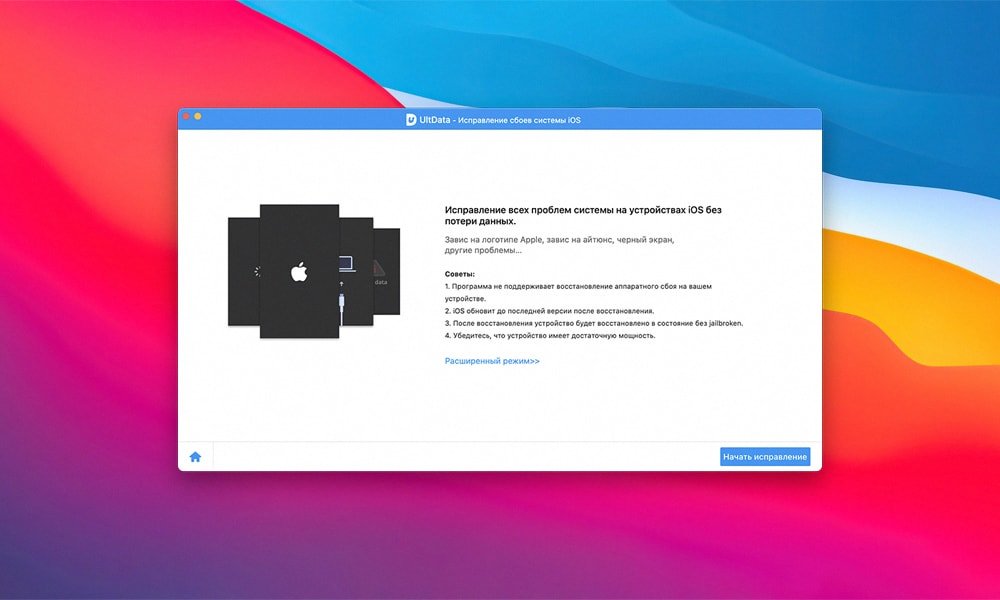1000x600 pixels.
Task: Open the "Расширенный режим>>" link
Action: 492,361
